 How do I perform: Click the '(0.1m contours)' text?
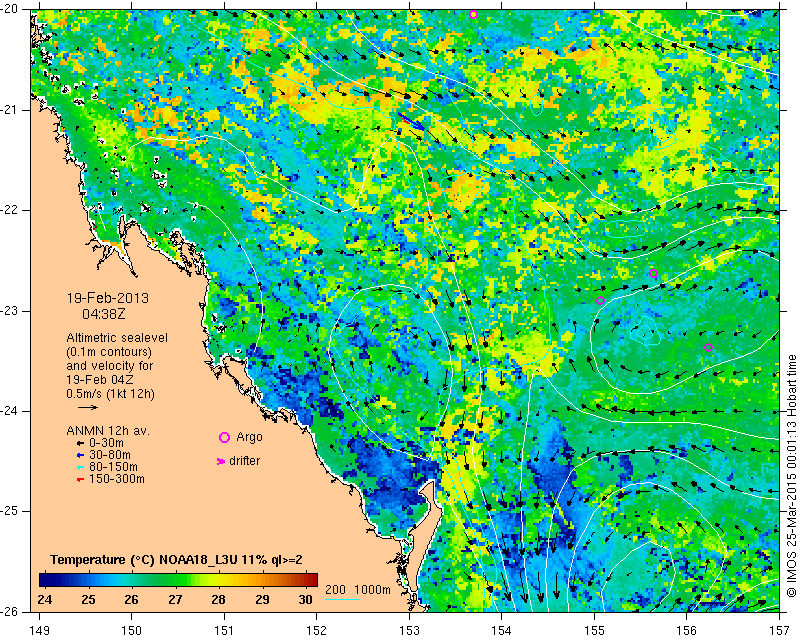tap(109, 352)
